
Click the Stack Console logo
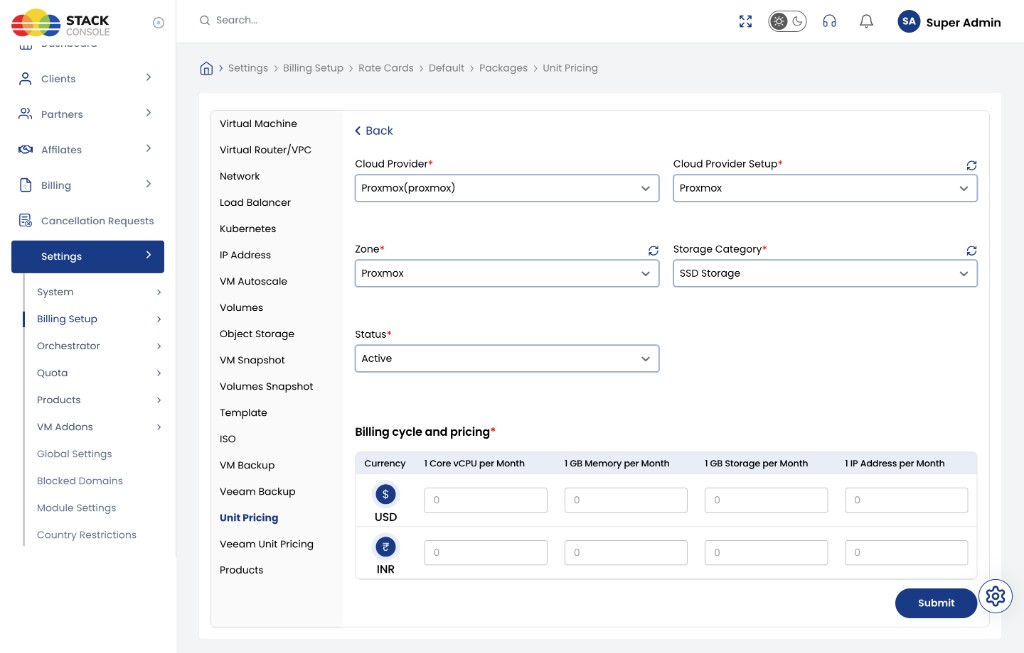(x=61, y=23)
